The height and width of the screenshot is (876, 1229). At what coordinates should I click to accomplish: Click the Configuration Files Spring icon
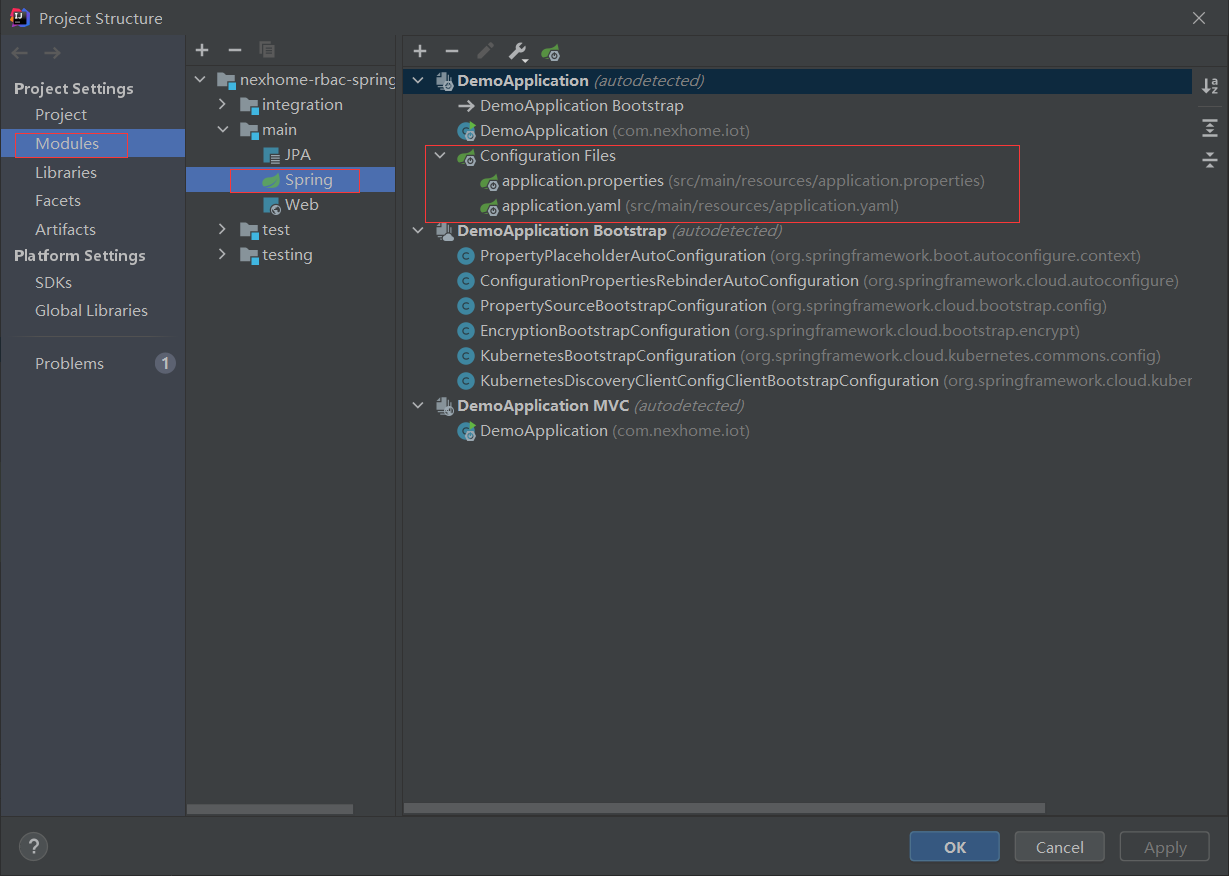(x=466, y=156)
